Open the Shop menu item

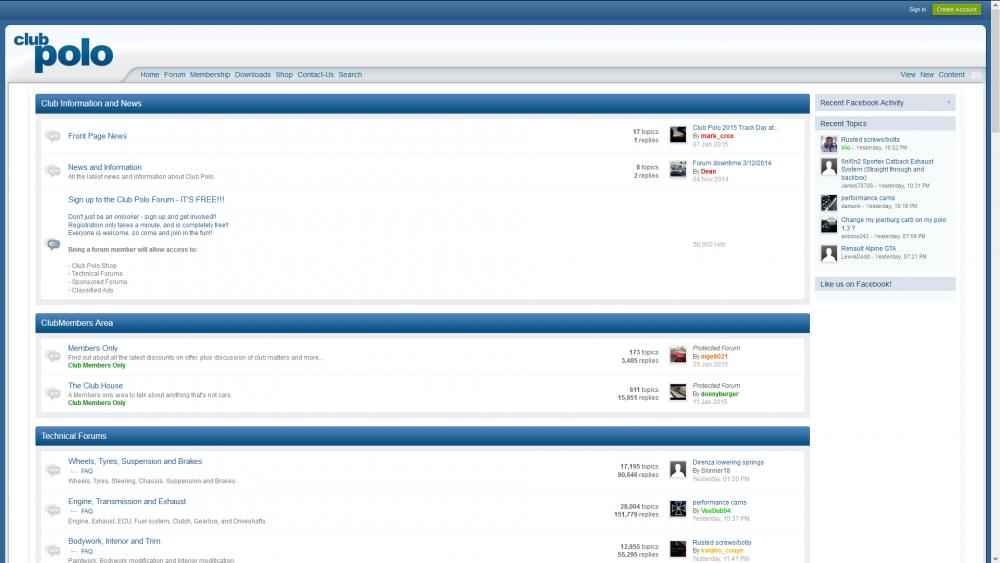tap(284, 75)
